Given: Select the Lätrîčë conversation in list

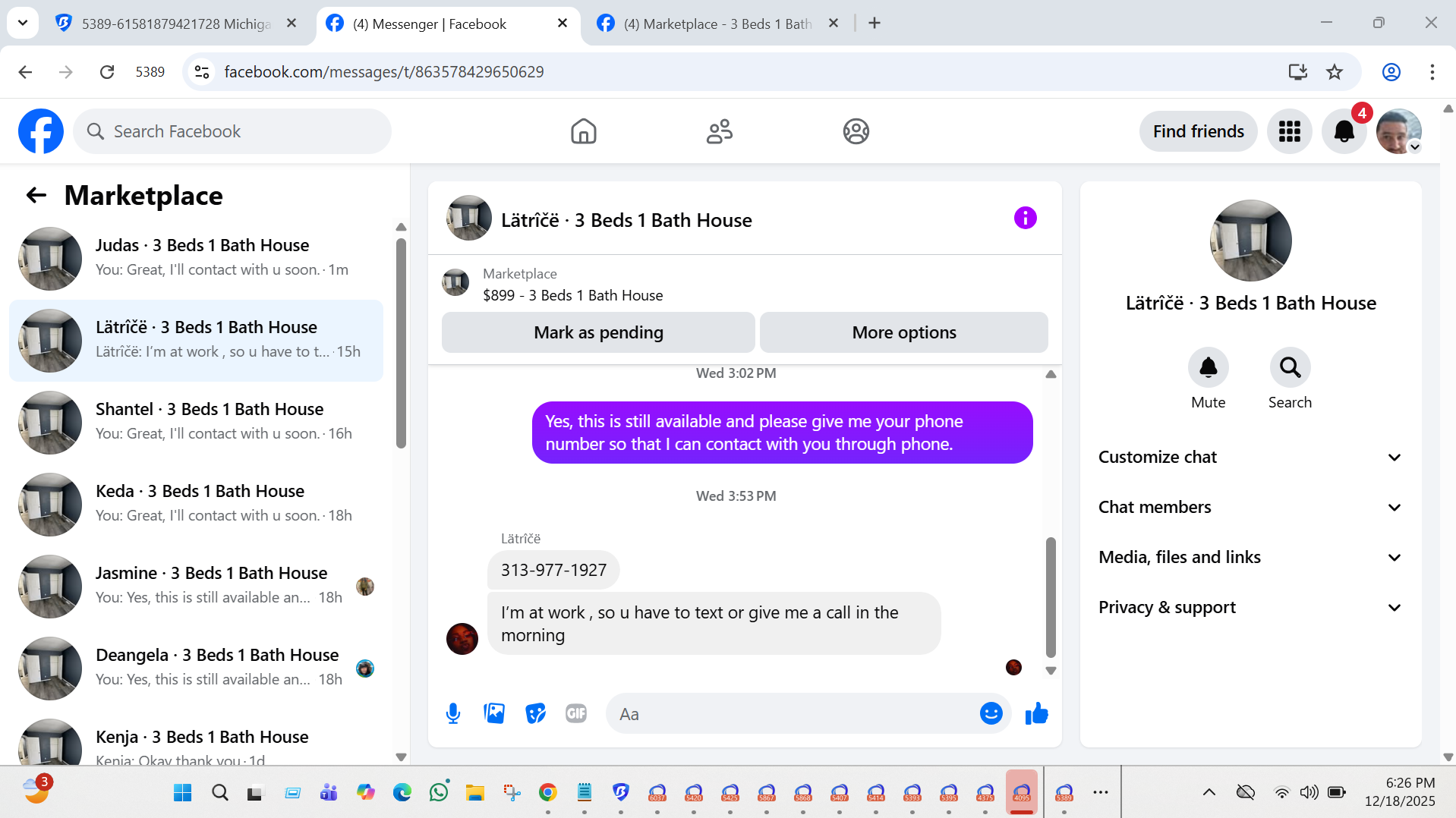Looking at the screenshot, I should click(x=196, y=341).
